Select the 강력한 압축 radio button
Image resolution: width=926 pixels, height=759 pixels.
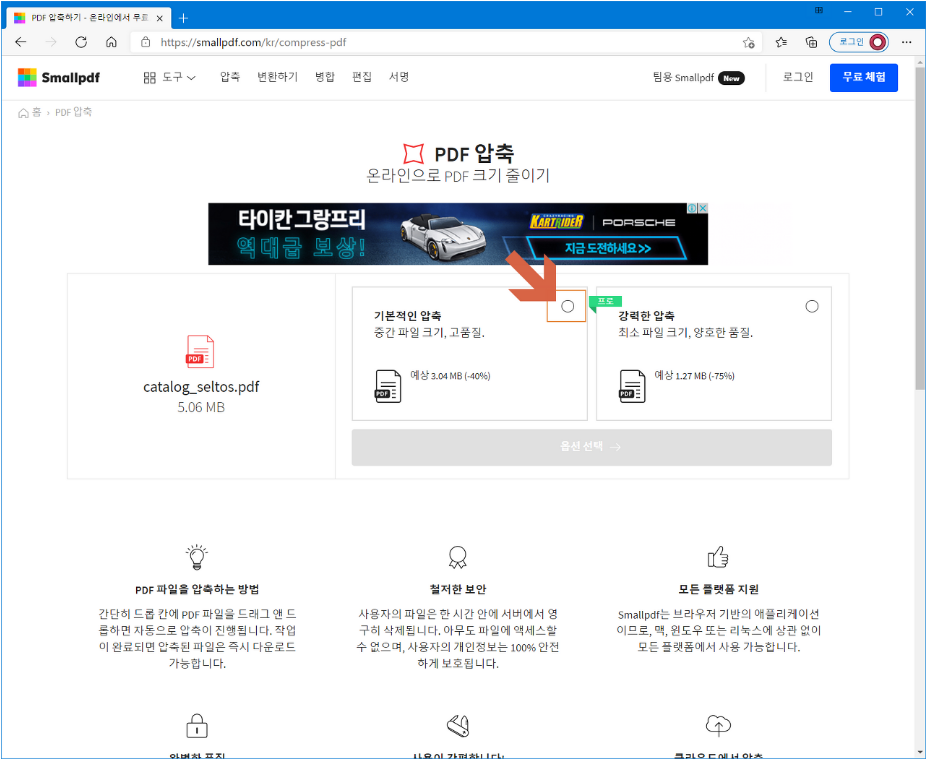[x=812, y=306]
